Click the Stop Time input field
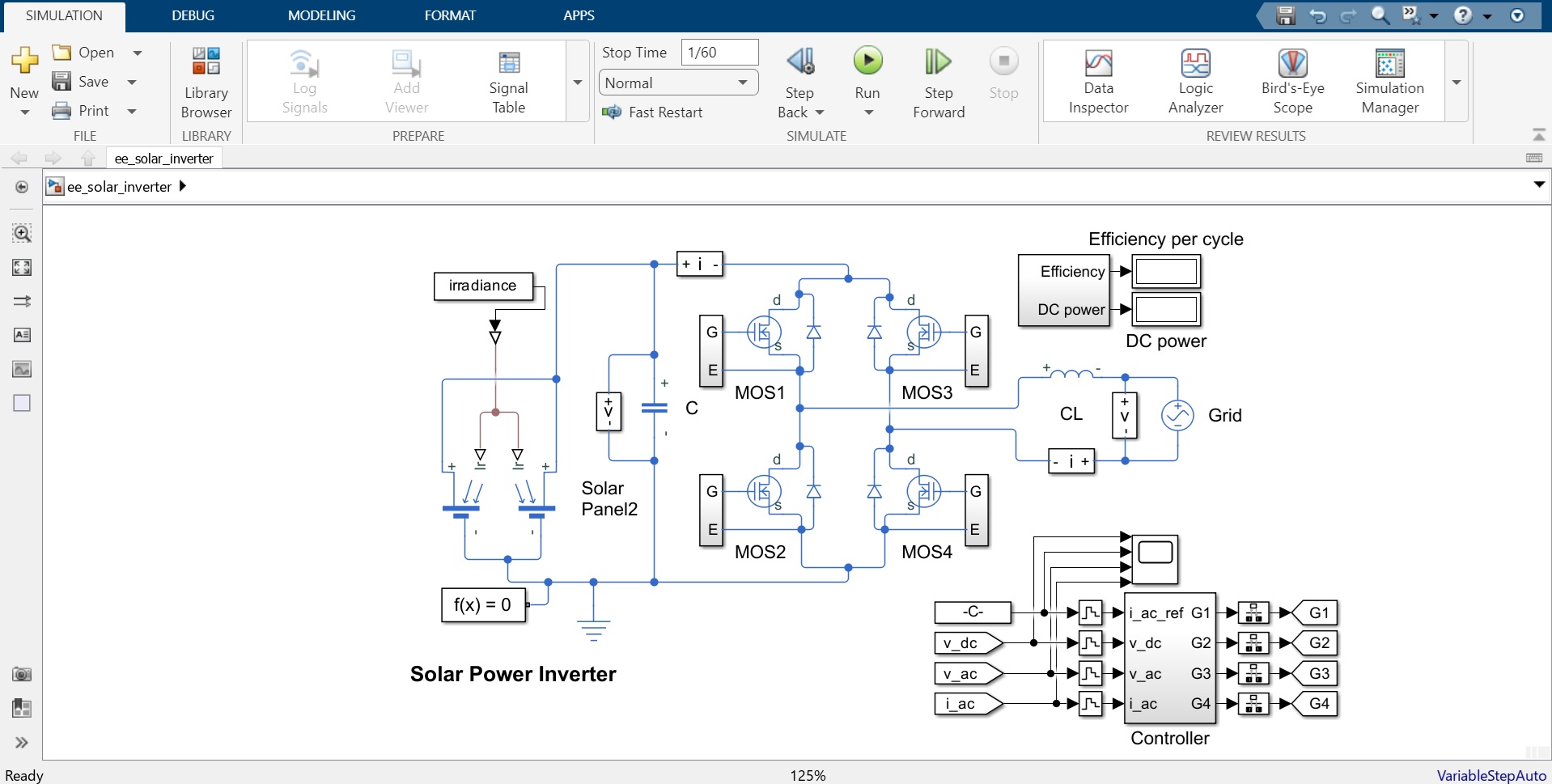1552x784 pixels. point(719,53)
